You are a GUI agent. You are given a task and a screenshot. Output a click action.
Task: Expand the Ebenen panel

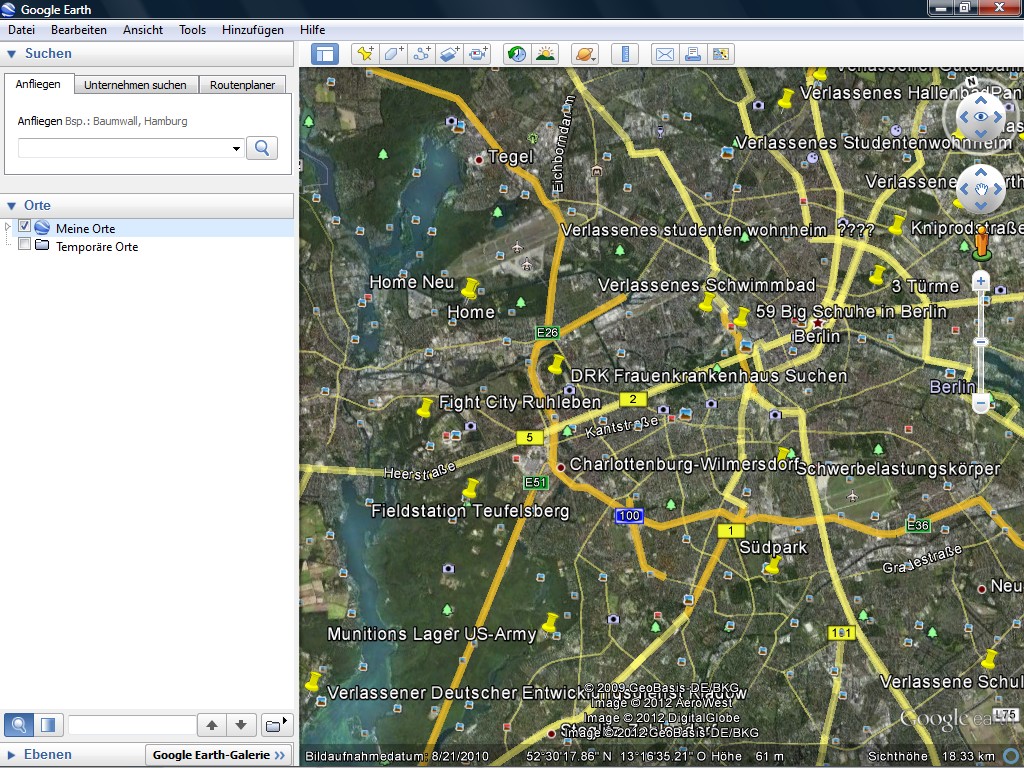pyautogui.click(x=11, y=755)
